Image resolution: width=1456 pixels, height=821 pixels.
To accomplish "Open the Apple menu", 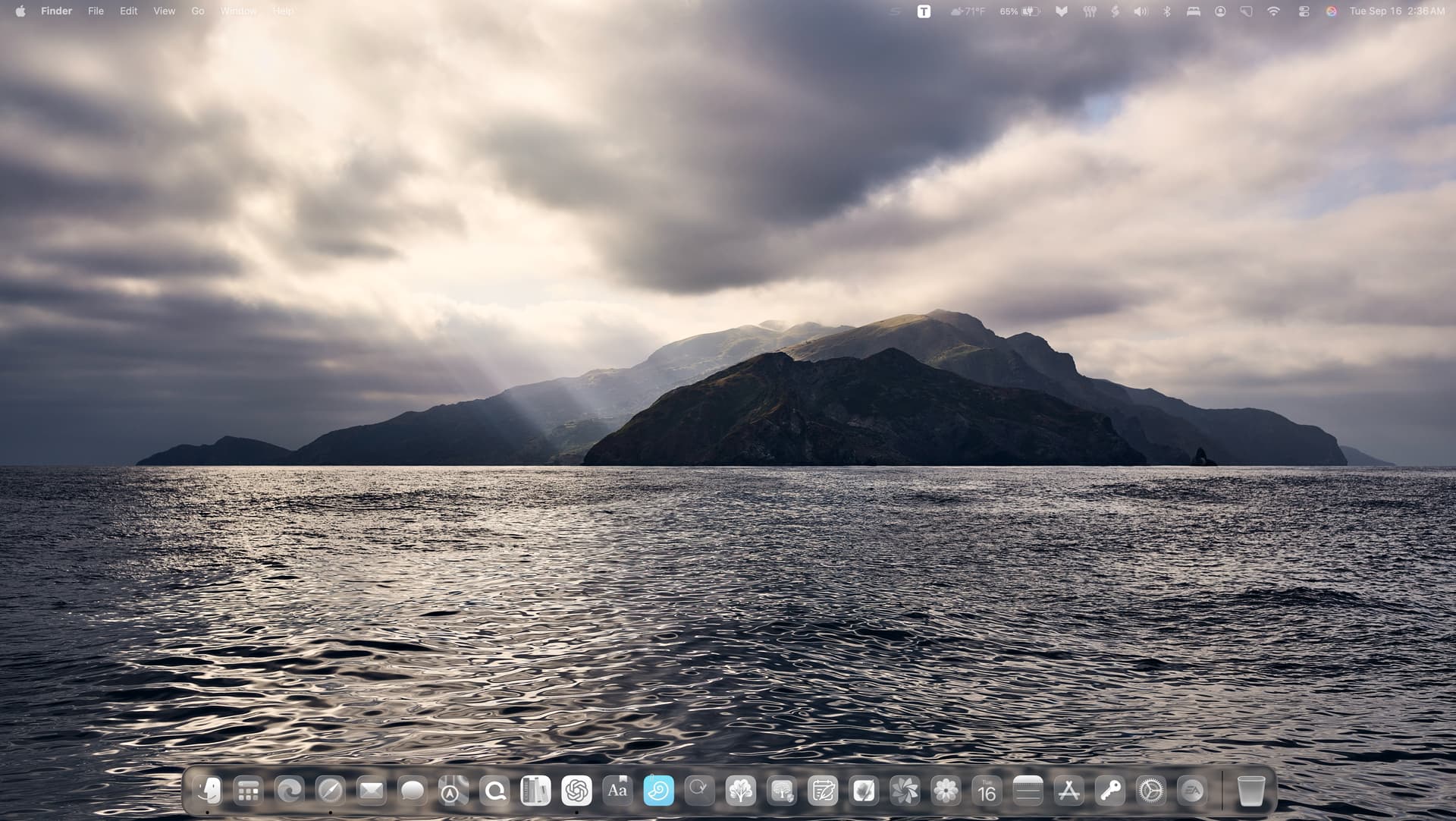I will pos(20,11).
